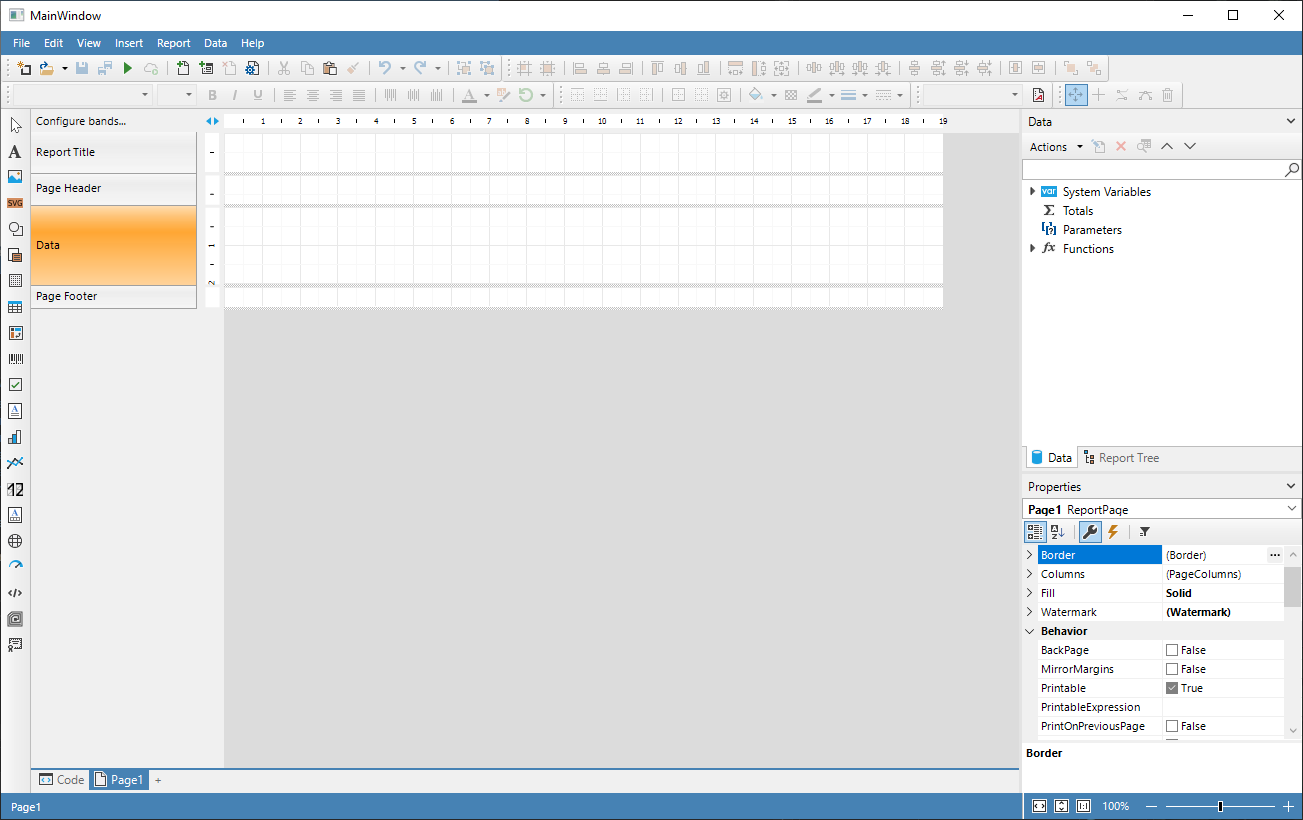Click the green Preview play button

click(127, 68)
